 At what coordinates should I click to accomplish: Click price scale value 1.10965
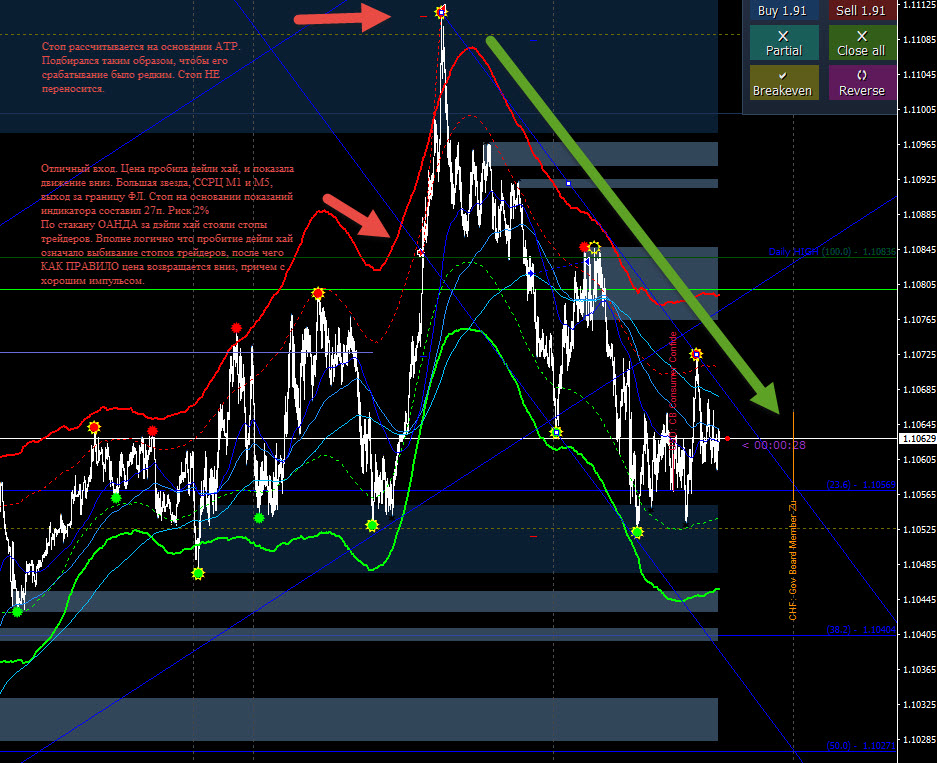pyautogui.click(x=918, y=145)
